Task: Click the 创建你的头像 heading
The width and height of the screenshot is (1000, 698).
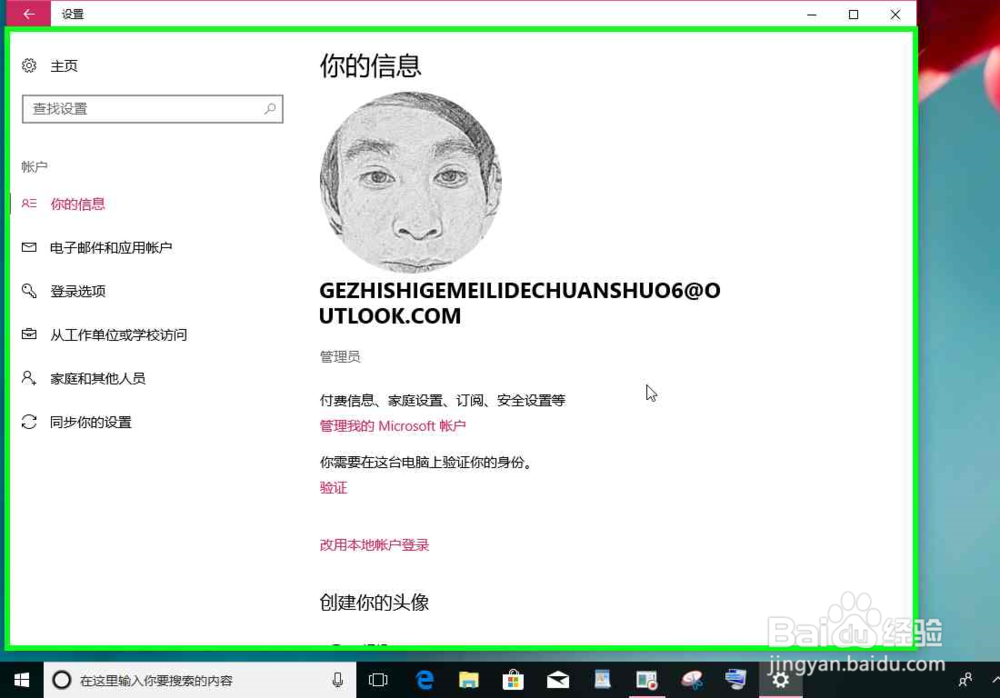Action: (x=374, y=602)
